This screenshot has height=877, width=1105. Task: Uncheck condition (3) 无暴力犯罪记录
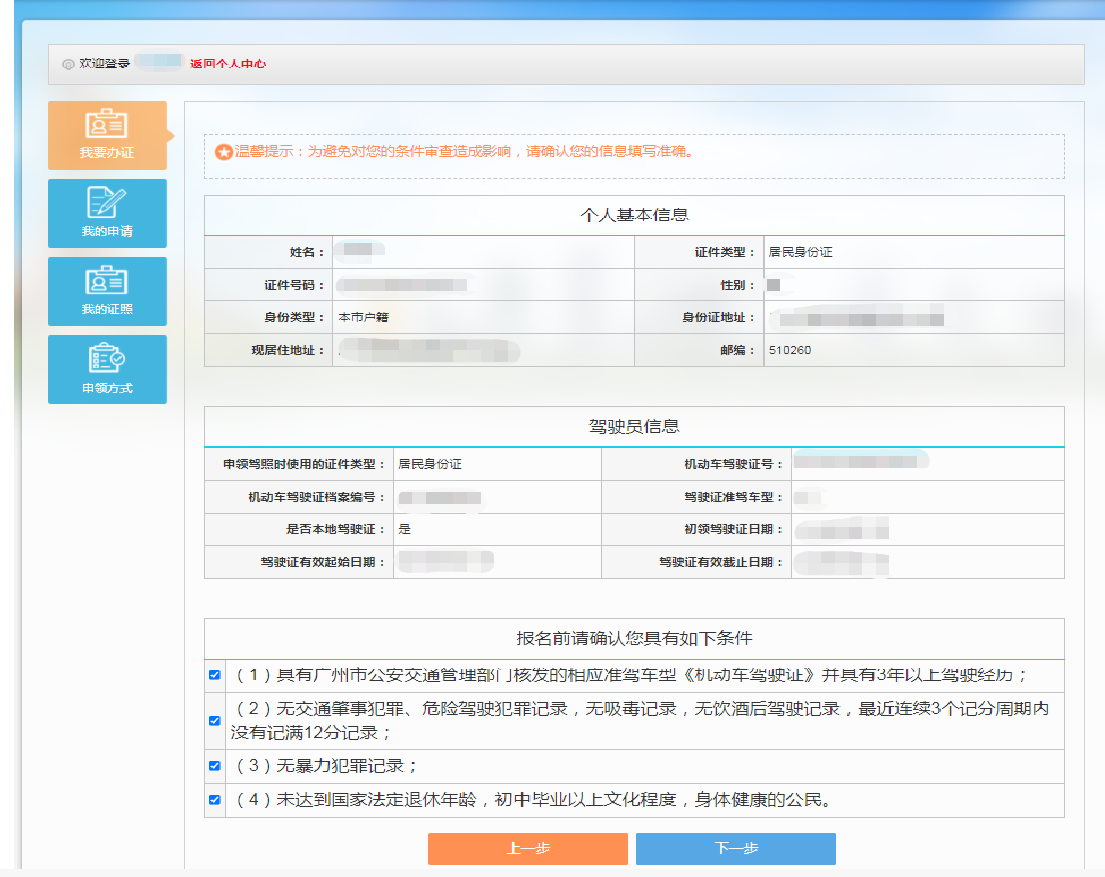(x=214, y=766)
